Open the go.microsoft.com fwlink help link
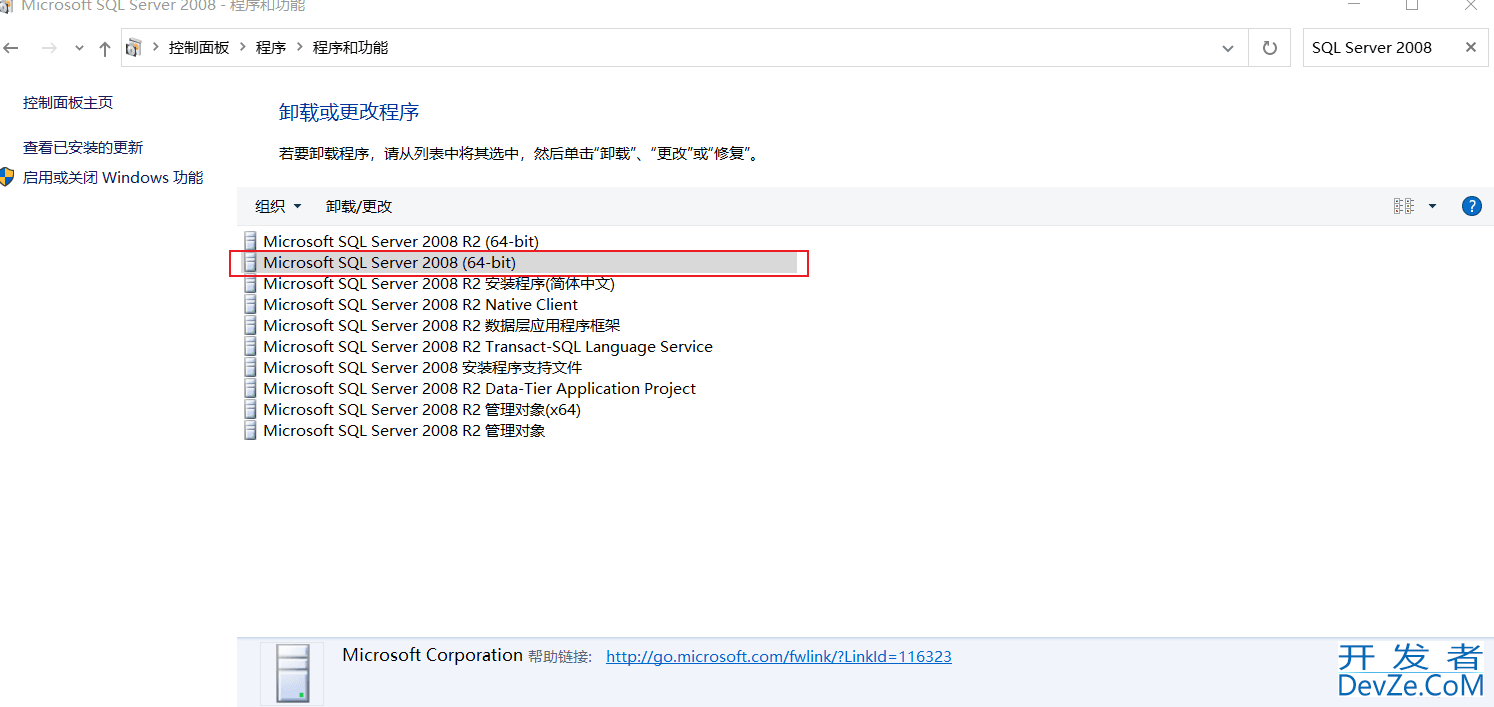This screenshot has width=1494, height=707. [779, 657]
